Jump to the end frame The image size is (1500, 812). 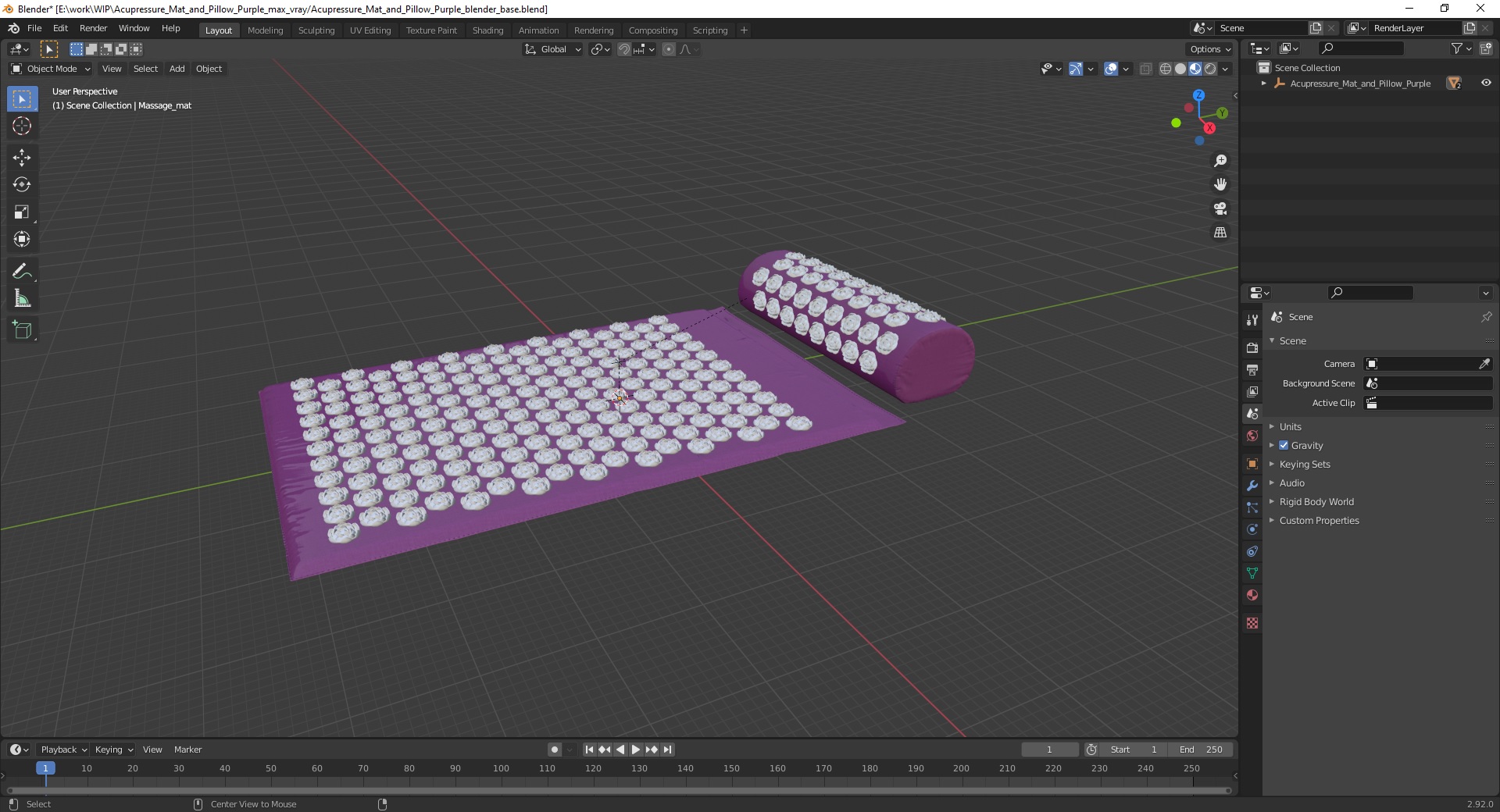[x=668, y=750]
